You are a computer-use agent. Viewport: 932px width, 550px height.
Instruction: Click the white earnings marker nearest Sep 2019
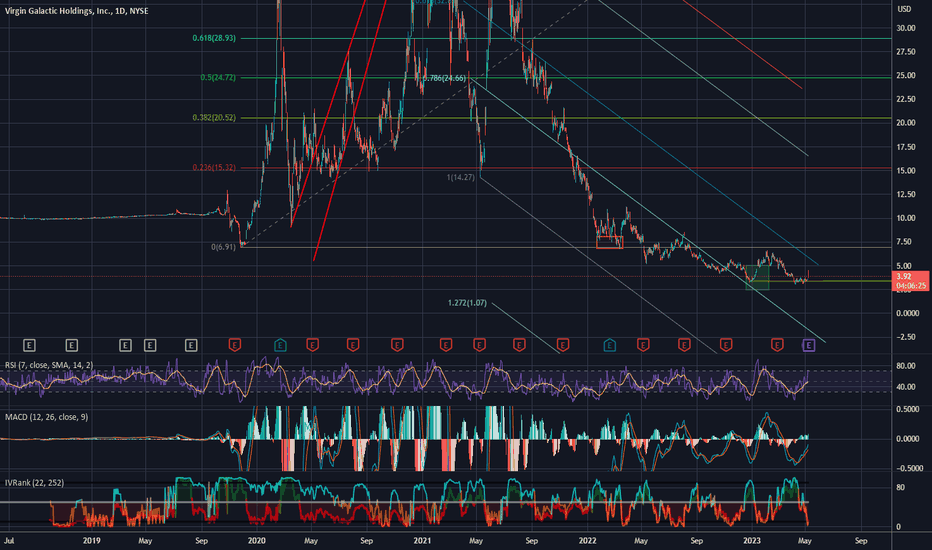(191, 345)
